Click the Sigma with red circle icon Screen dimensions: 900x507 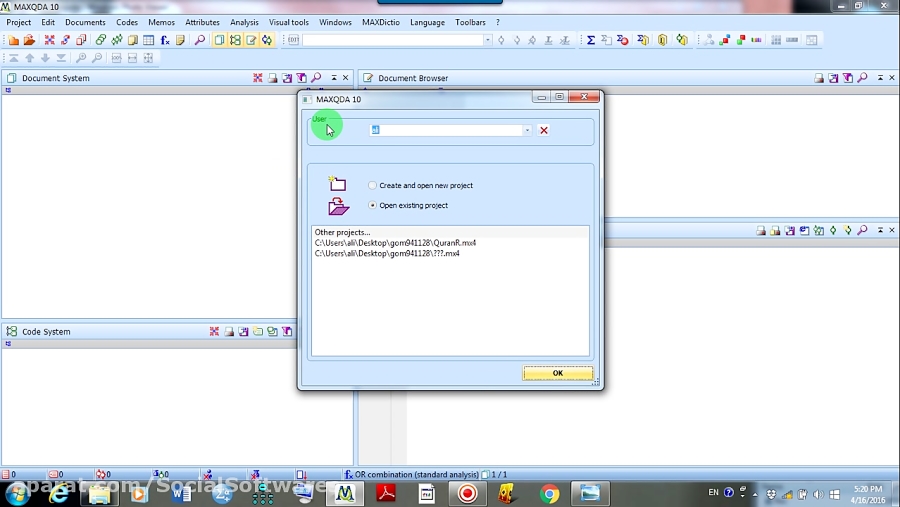coord(623,40)
